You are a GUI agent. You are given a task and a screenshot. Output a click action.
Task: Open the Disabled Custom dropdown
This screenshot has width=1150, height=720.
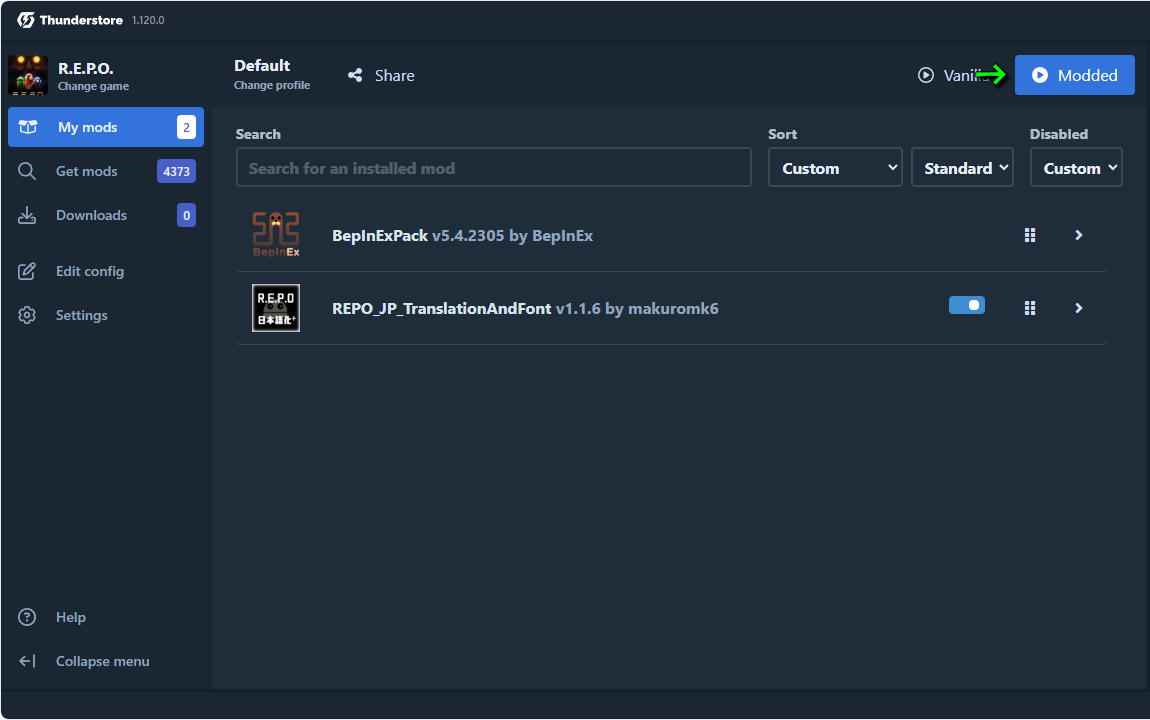click(x=1076, y=168)
